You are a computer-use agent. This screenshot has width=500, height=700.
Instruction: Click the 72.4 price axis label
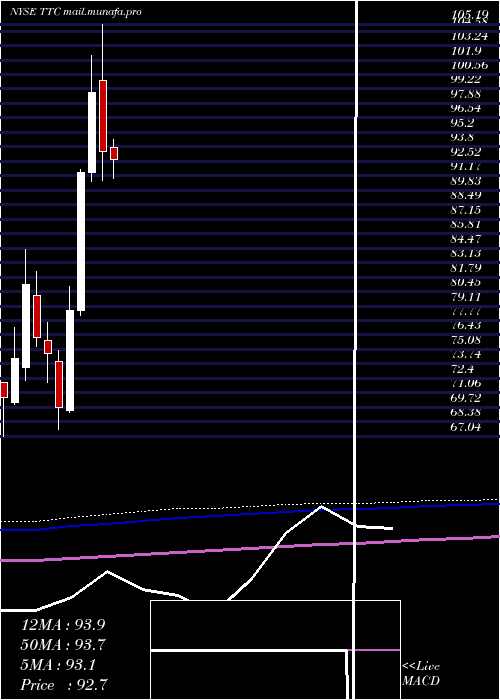(x=462, y=369)
